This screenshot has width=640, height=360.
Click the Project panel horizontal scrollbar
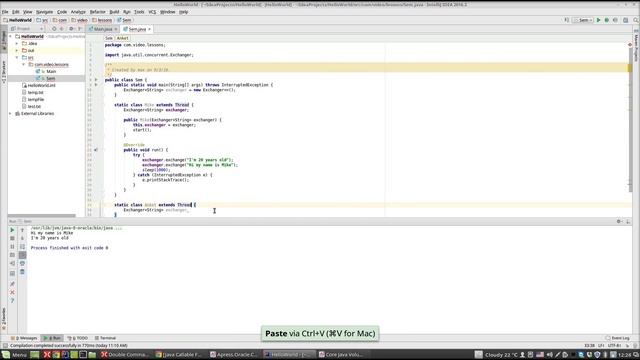42,216
